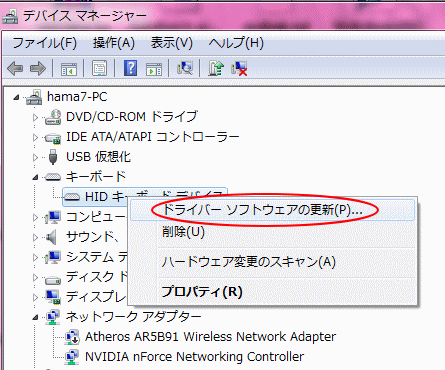The width and height of the screenshot is (445, 370).
Task: Select the システム デ category label
Action: 96,257
